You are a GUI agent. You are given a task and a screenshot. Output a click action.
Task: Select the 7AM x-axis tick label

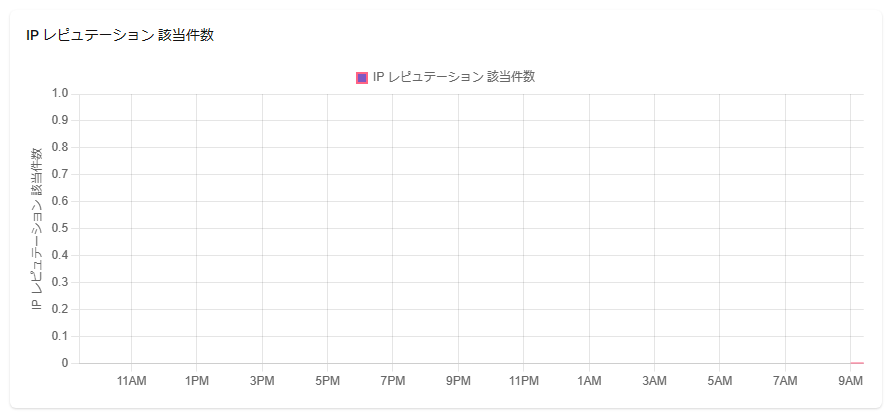click(785, 381)
